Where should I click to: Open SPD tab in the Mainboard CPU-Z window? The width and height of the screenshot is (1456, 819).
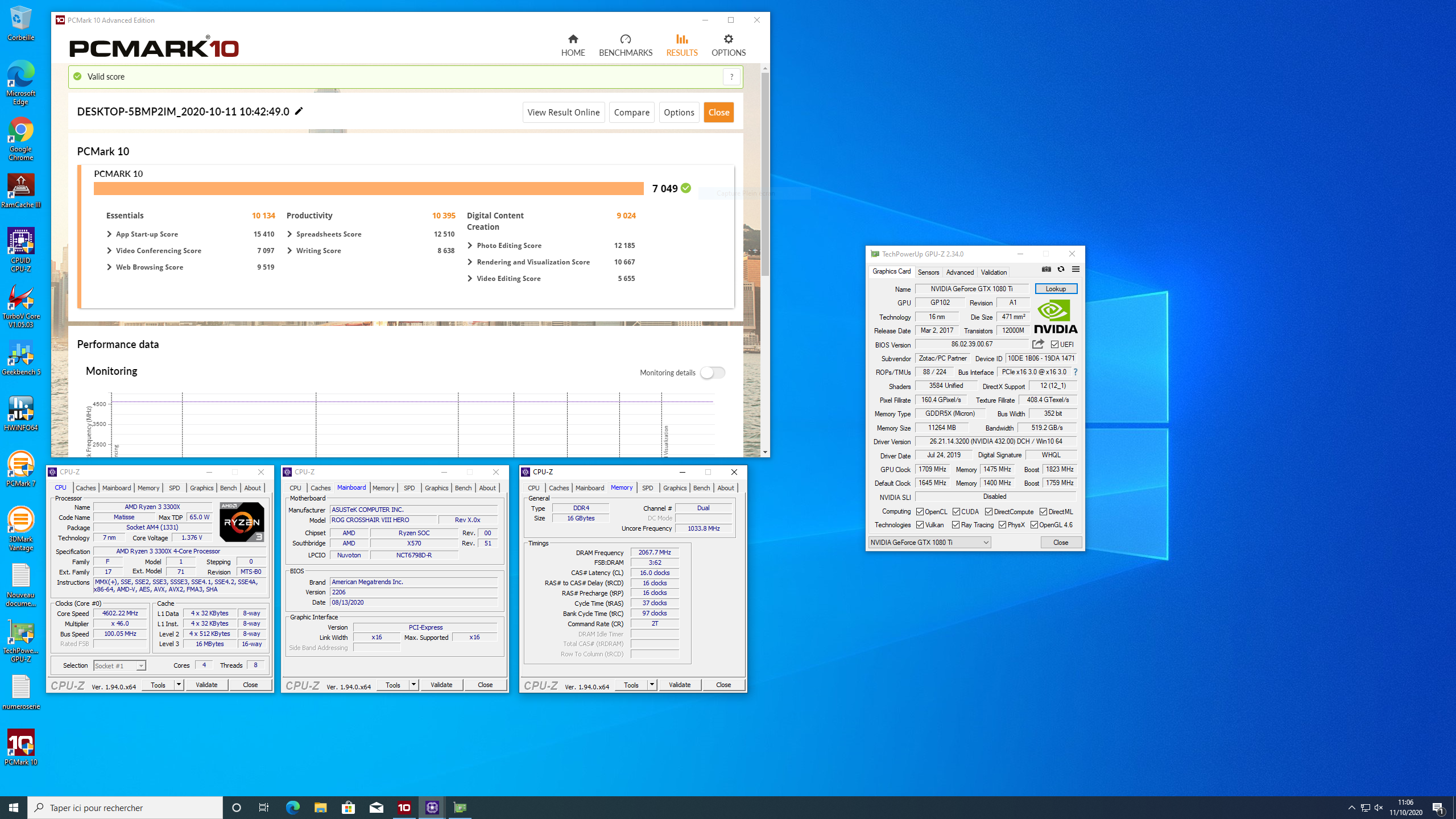pyautogui.click(x=409, y=488)
